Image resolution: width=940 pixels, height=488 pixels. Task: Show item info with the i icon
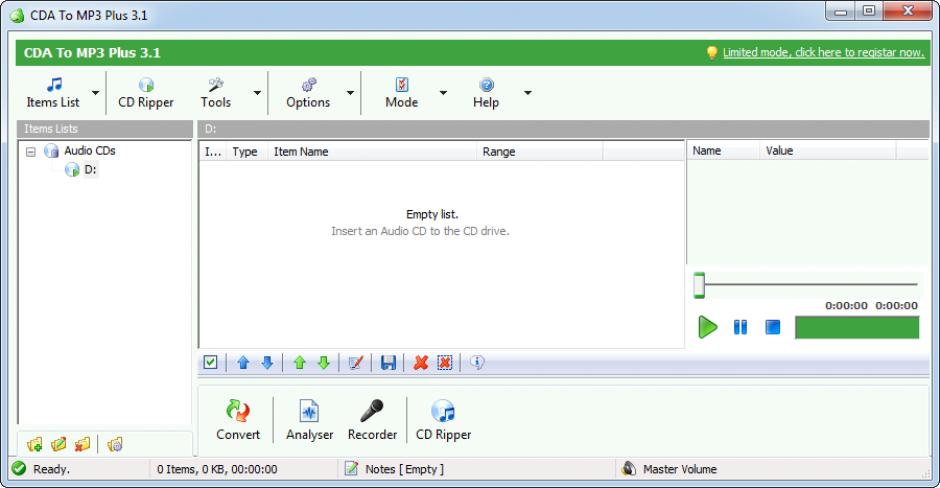point(477,362)
